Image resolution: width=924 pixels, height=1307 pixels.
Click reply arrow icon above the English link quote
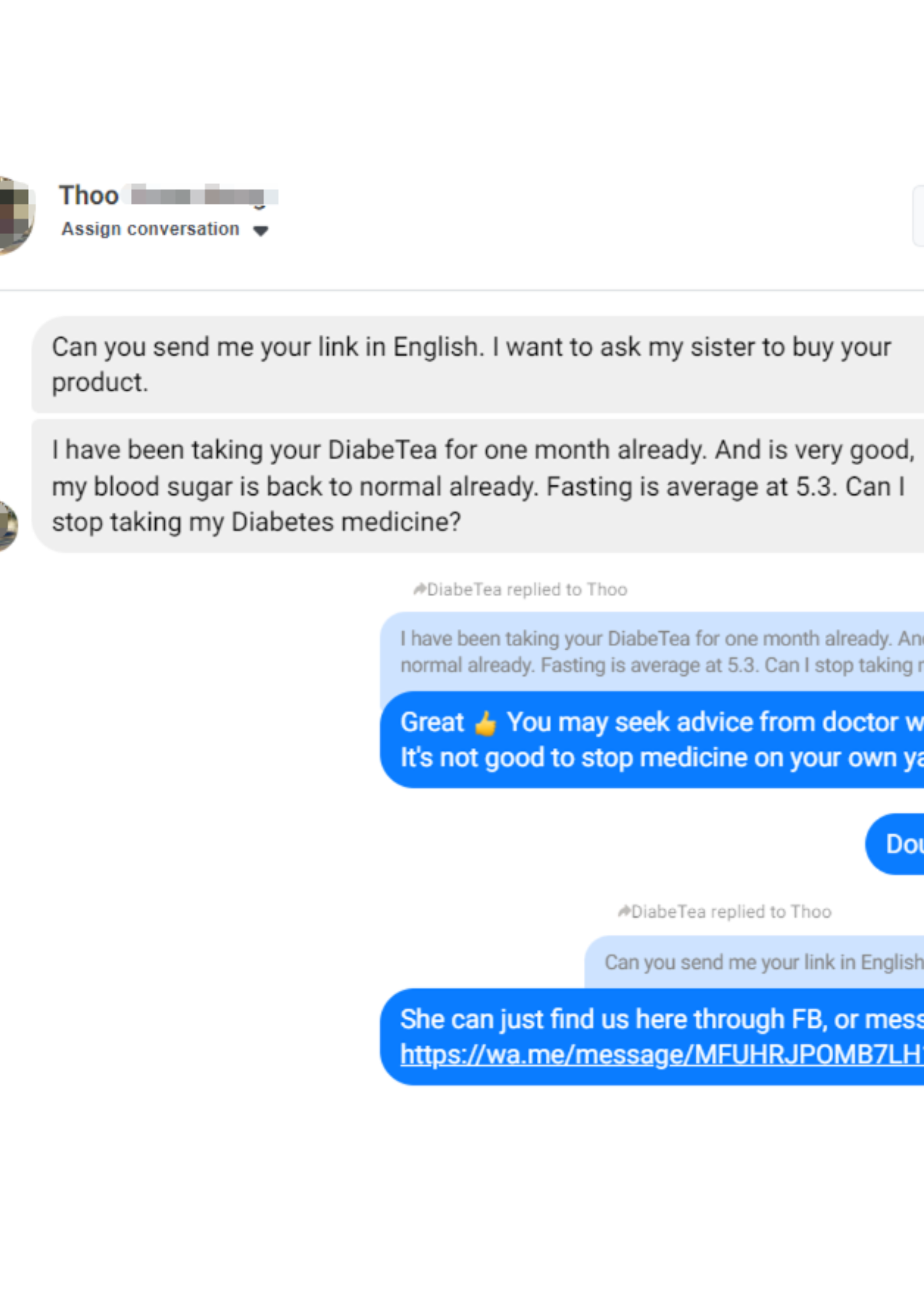click(x=624, y=911)
